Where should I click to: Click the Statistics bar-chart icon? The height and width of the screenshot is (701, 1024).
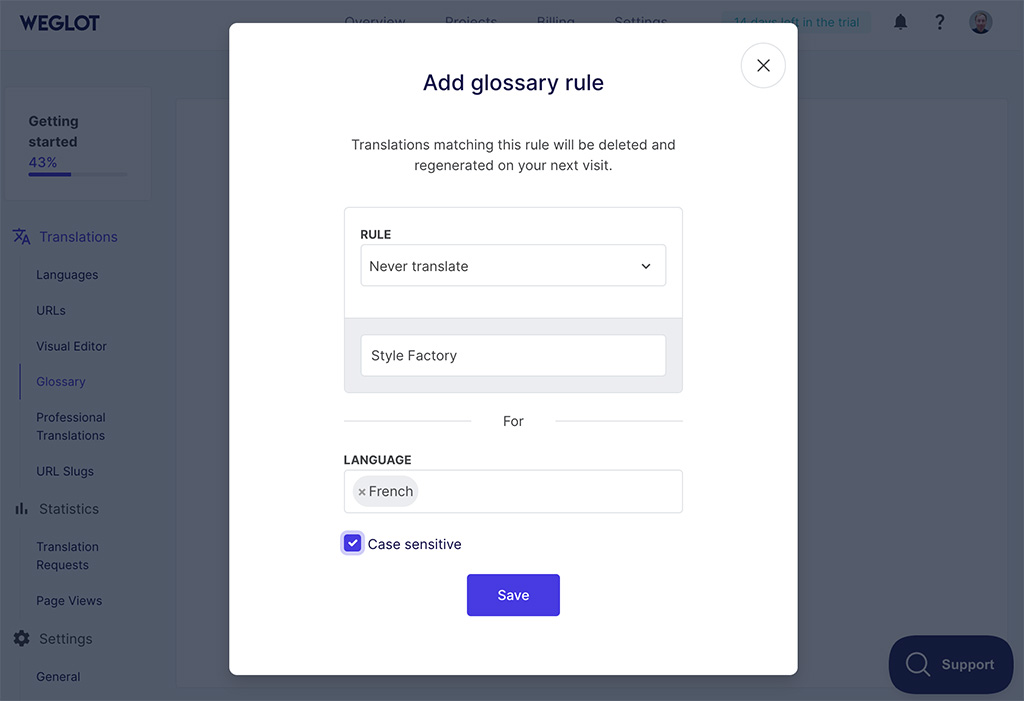pyautogui.click(x=21, y=508)
